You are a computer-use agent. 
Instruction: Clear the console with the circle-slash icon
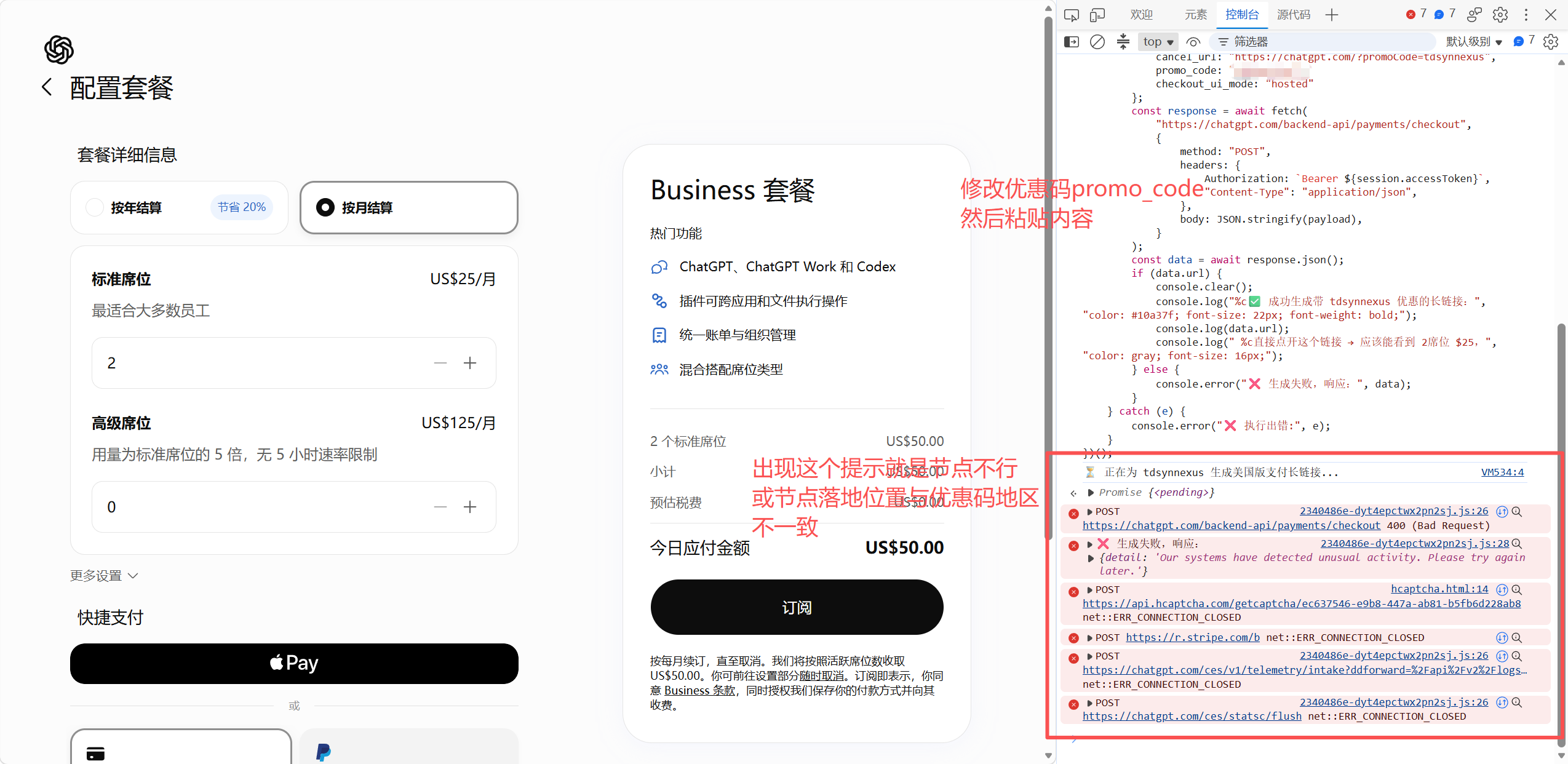tap(1097, 42)
